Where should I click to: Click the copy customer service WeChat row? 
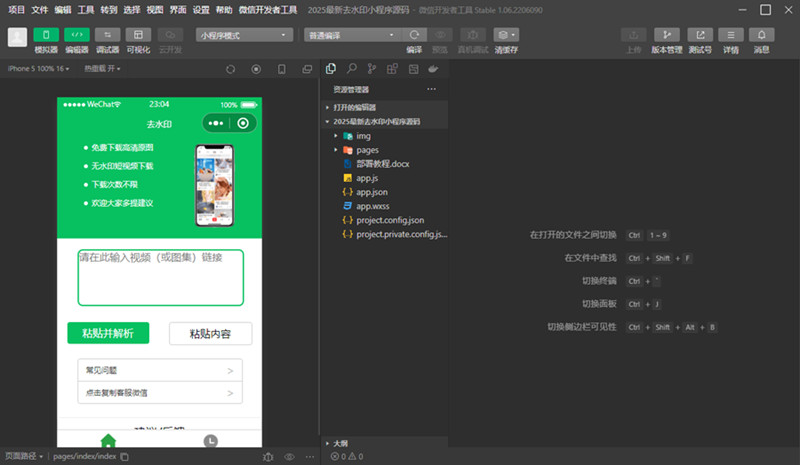coord(160,393)
